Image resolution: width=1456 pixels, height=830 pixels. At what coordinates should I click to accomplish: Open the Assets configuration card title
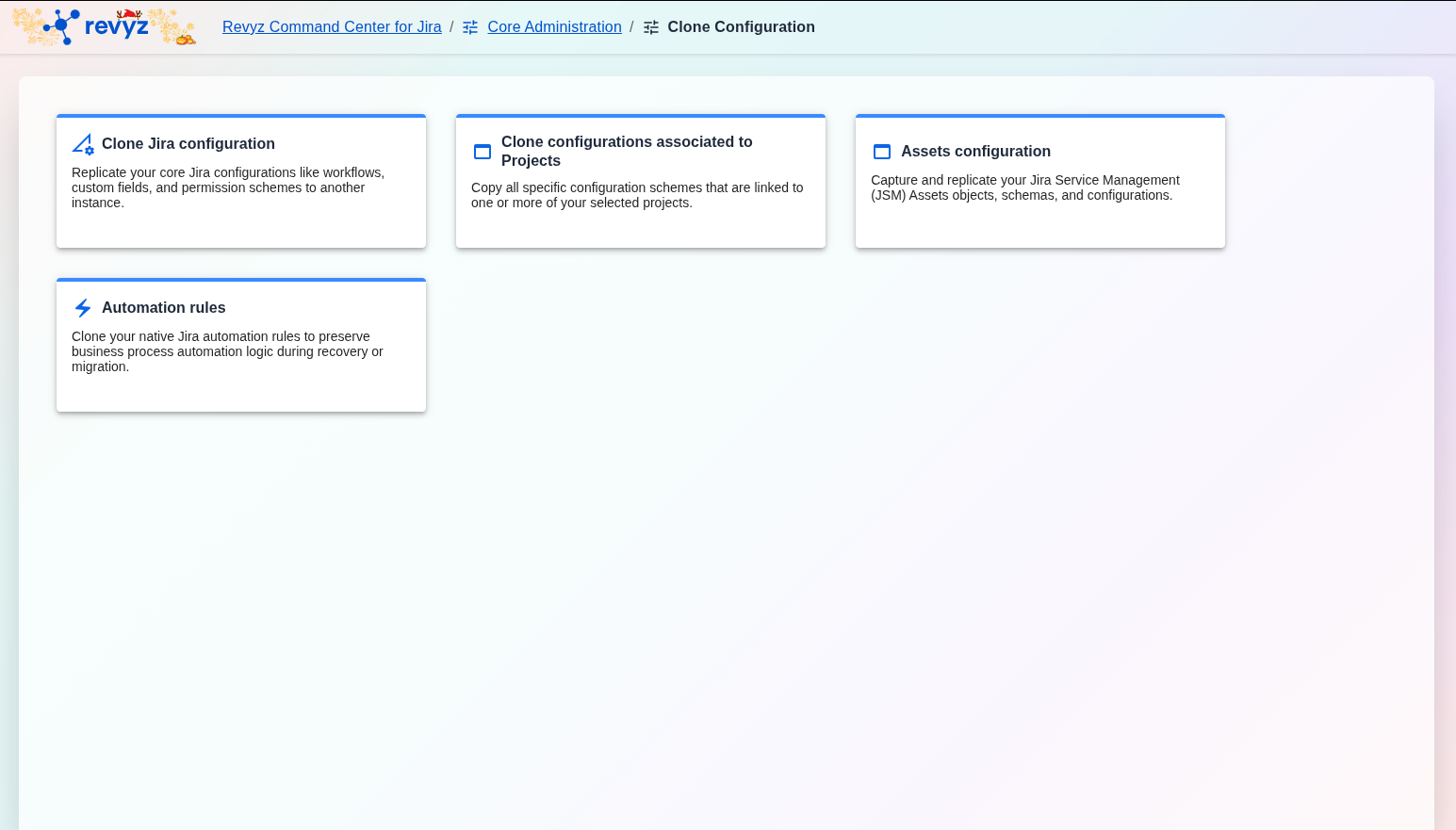tap(975, 152)
